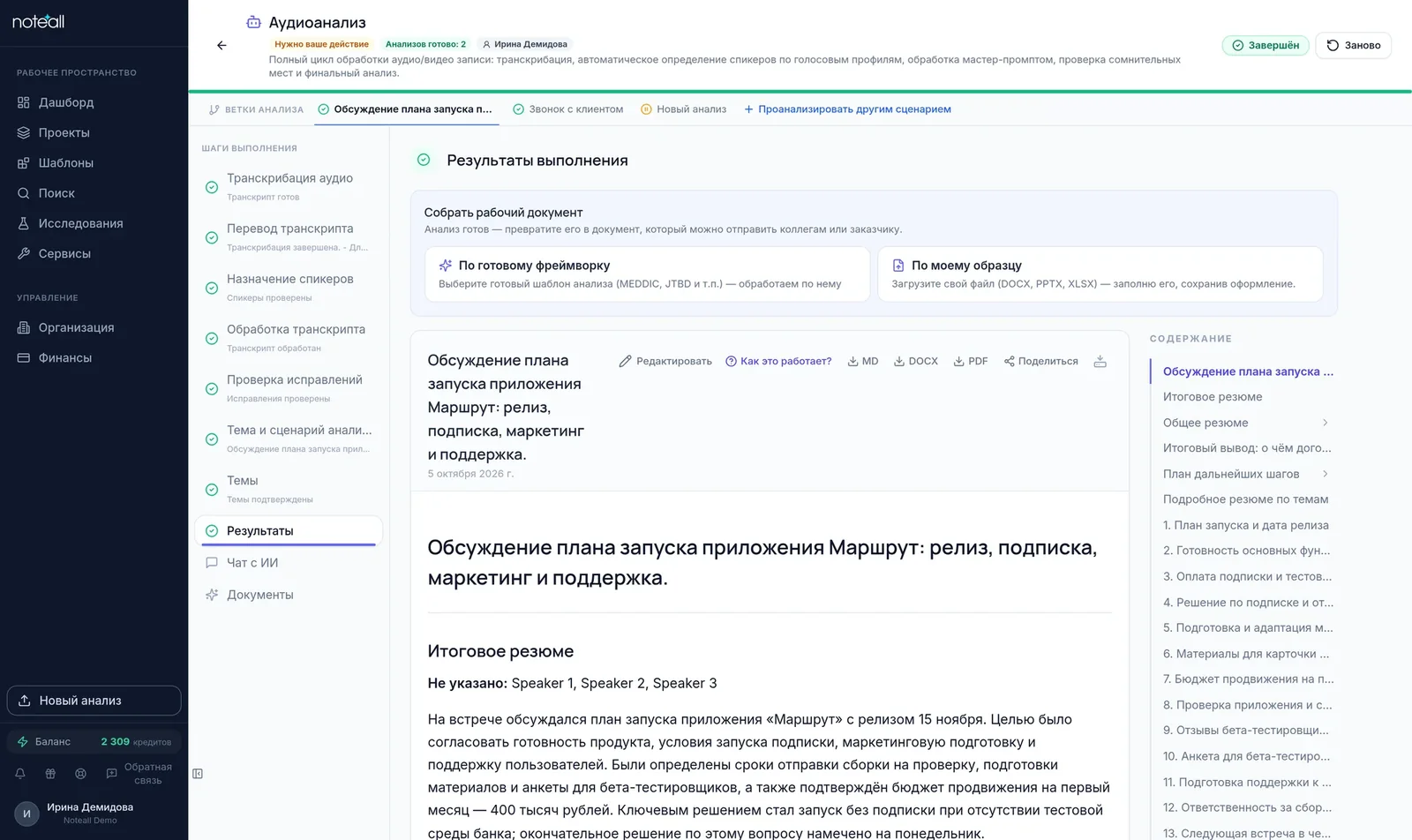Export the document as MD
The height and width of the screenshot is (840, 1412).
863,361
